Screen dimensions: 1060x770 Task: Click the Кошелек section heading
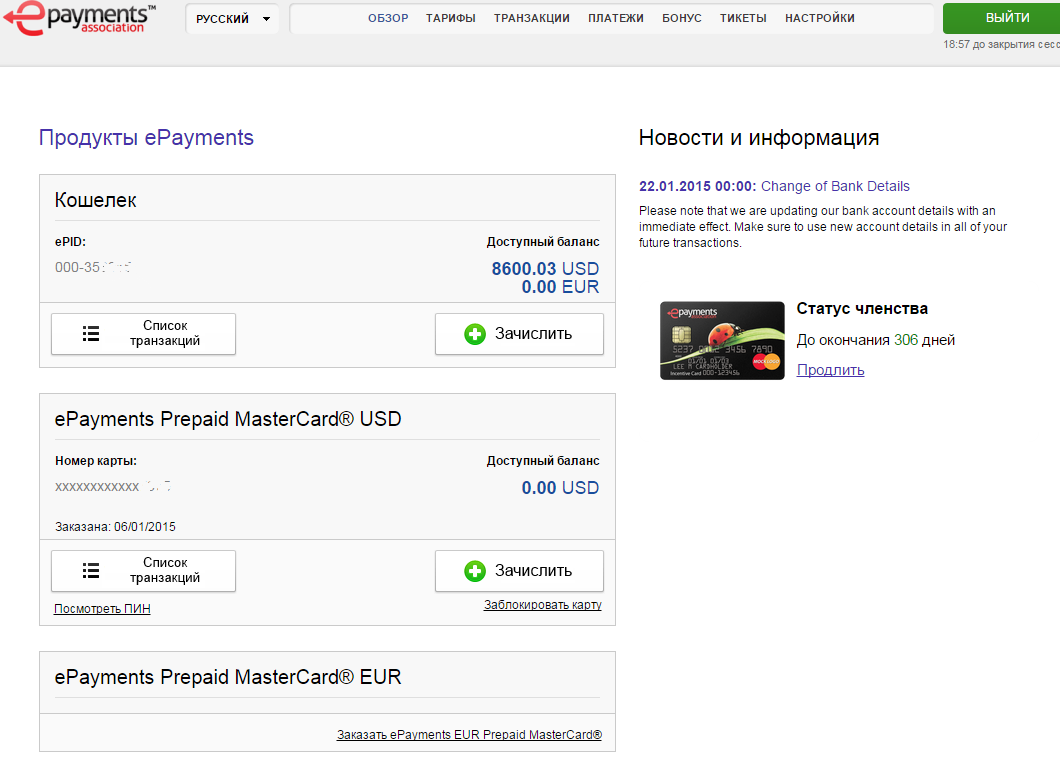click(95, 199)
